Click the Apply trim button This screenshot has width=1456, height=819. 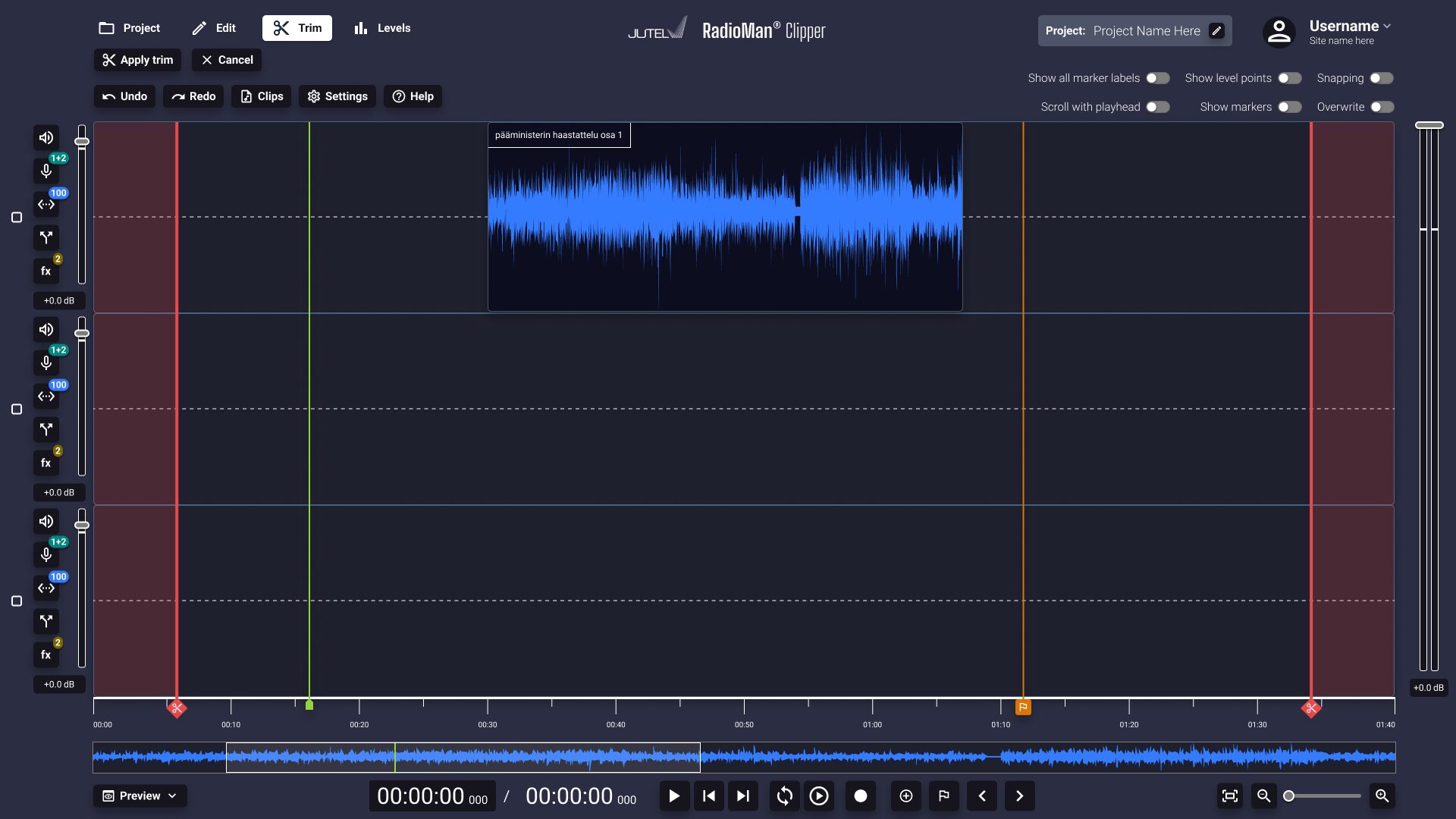click(138, 60)
